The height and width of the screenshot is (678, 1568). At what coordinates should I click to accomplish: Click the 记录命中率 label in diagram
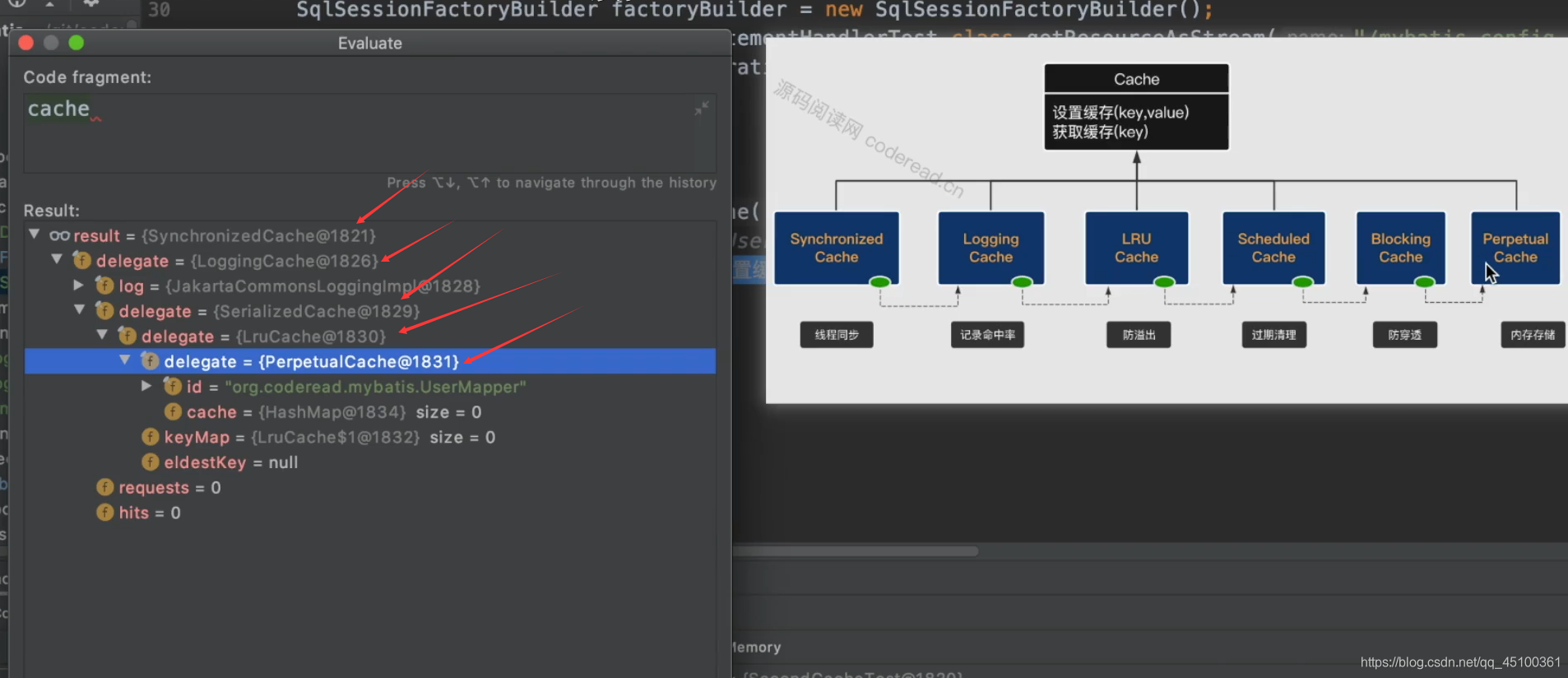click(x=987, y=335)
